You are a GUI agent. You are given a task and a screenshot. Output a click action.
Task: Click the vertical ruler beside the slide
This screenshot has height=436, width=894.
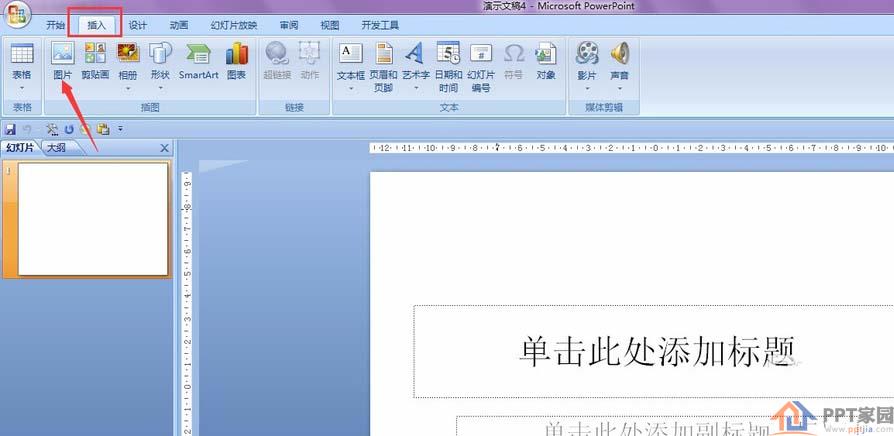coord(188,304)
